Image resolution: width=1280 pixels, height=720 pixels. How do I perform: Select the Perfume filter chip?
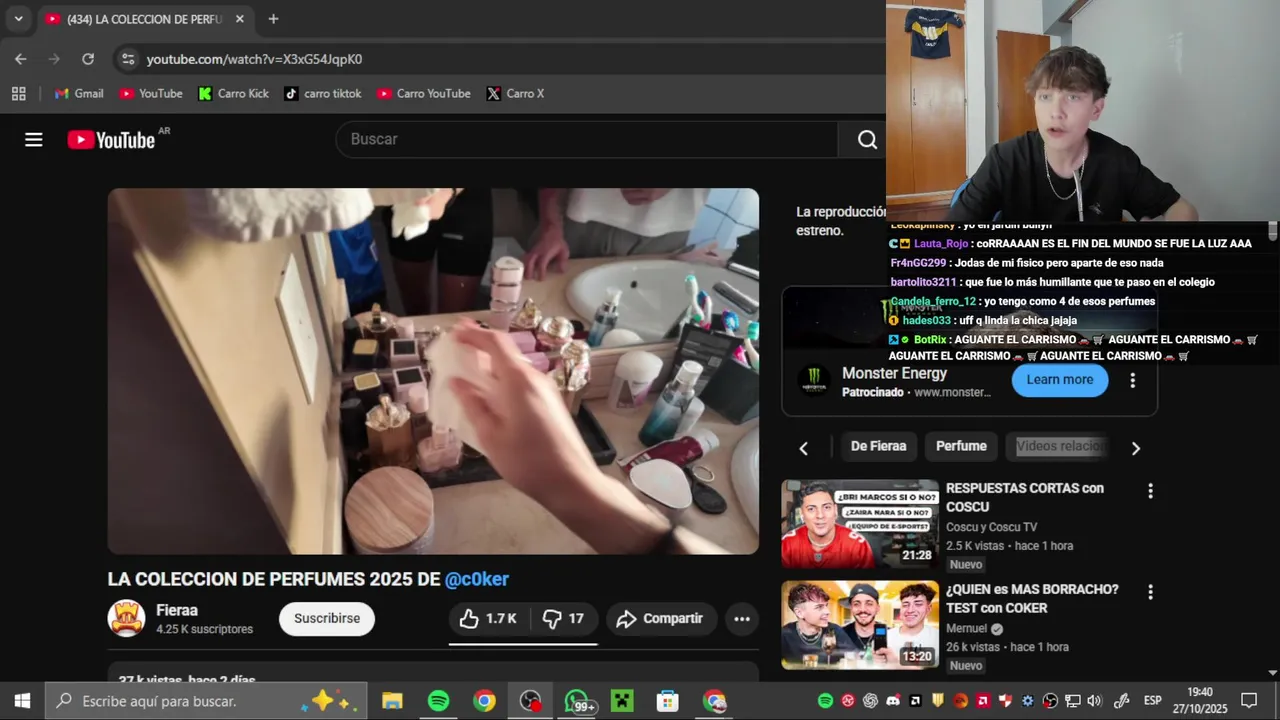[961, 446]
